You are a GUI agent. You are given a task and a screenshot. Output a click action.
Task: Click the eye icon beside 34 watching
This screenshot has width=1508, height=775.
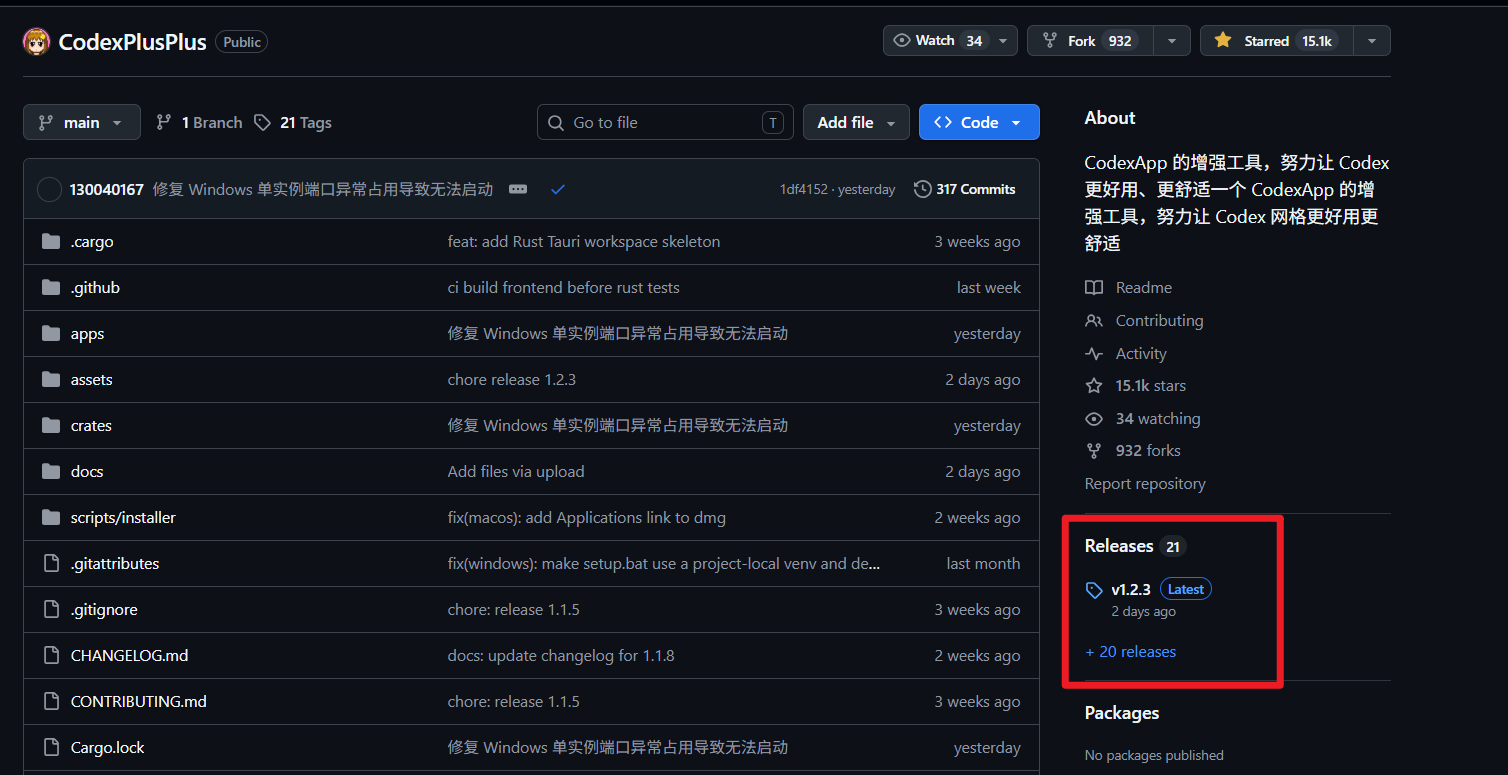click(x=1094, y=419)
